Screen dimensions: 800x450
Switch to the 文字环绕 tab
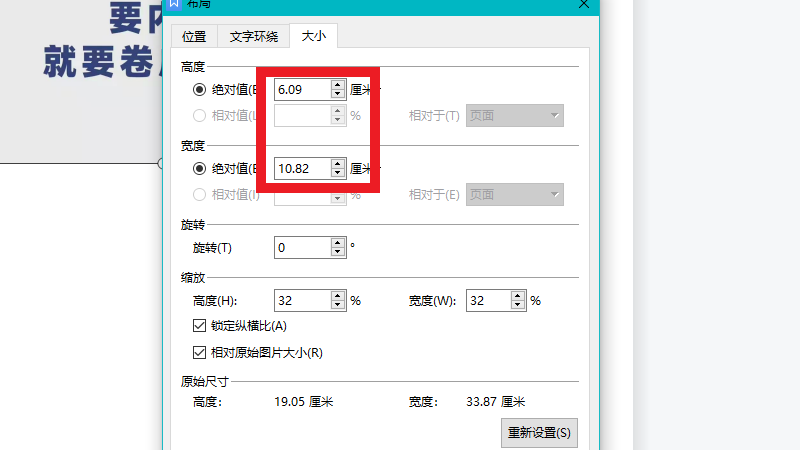[x=254, y=37]
